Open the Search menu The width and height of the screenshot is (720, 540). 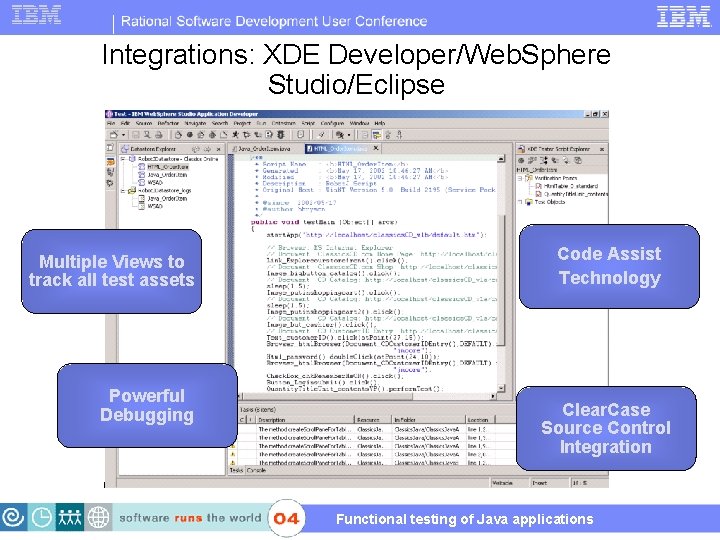pos(220,123)
